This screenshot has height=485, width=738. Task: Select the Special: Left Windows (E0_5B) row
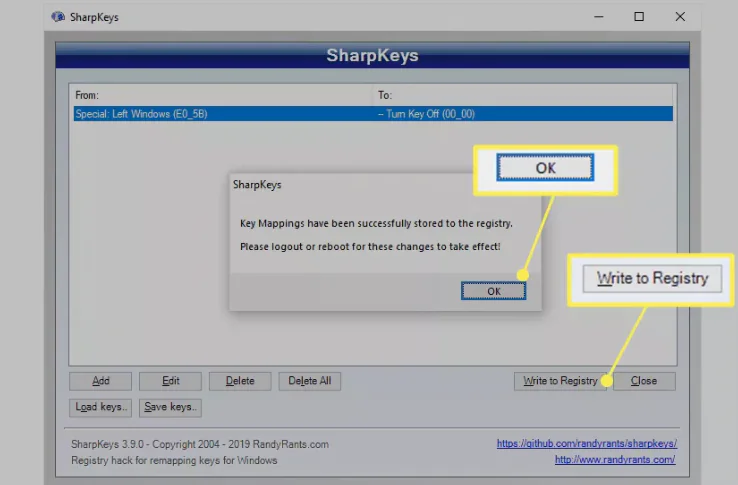[373, 114]
